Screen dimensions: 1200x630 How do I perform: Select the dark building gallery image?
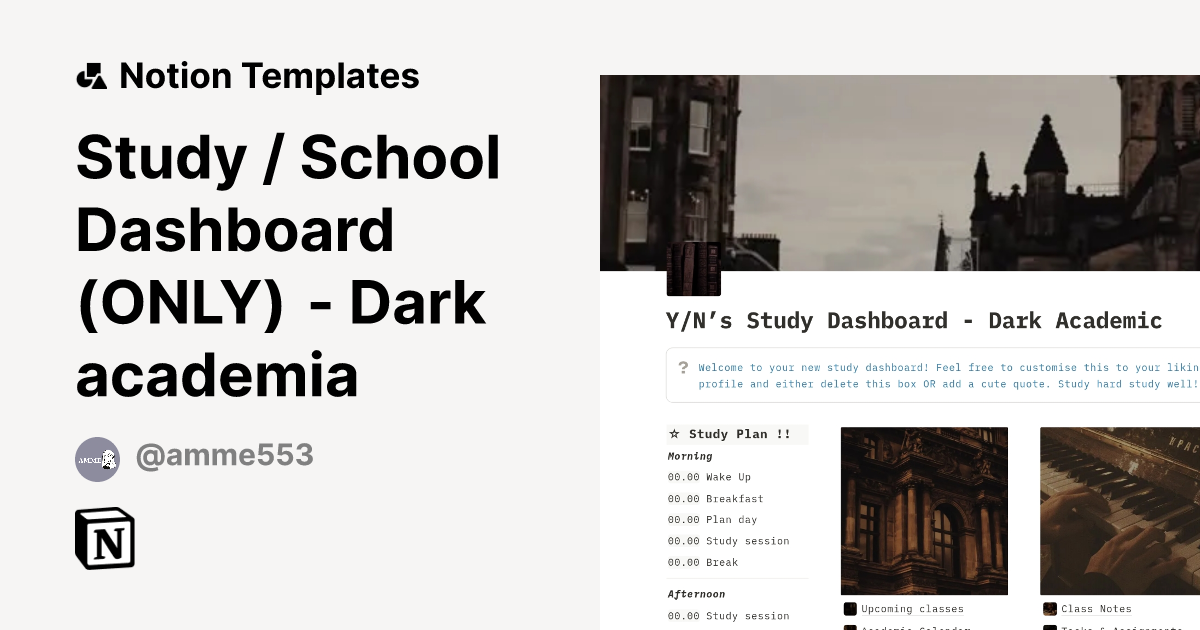924,511
